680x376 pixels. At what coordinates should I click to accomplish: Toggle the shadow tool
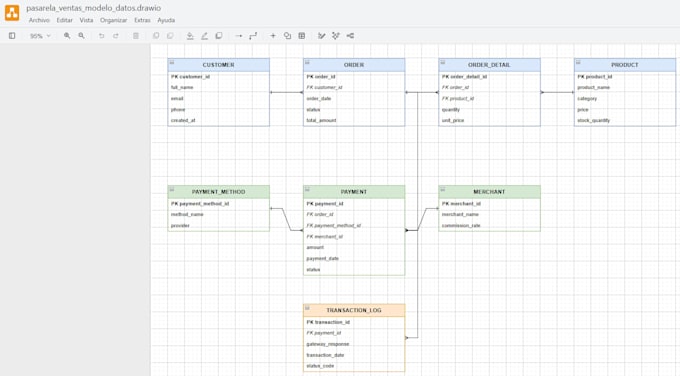[219, 36]
